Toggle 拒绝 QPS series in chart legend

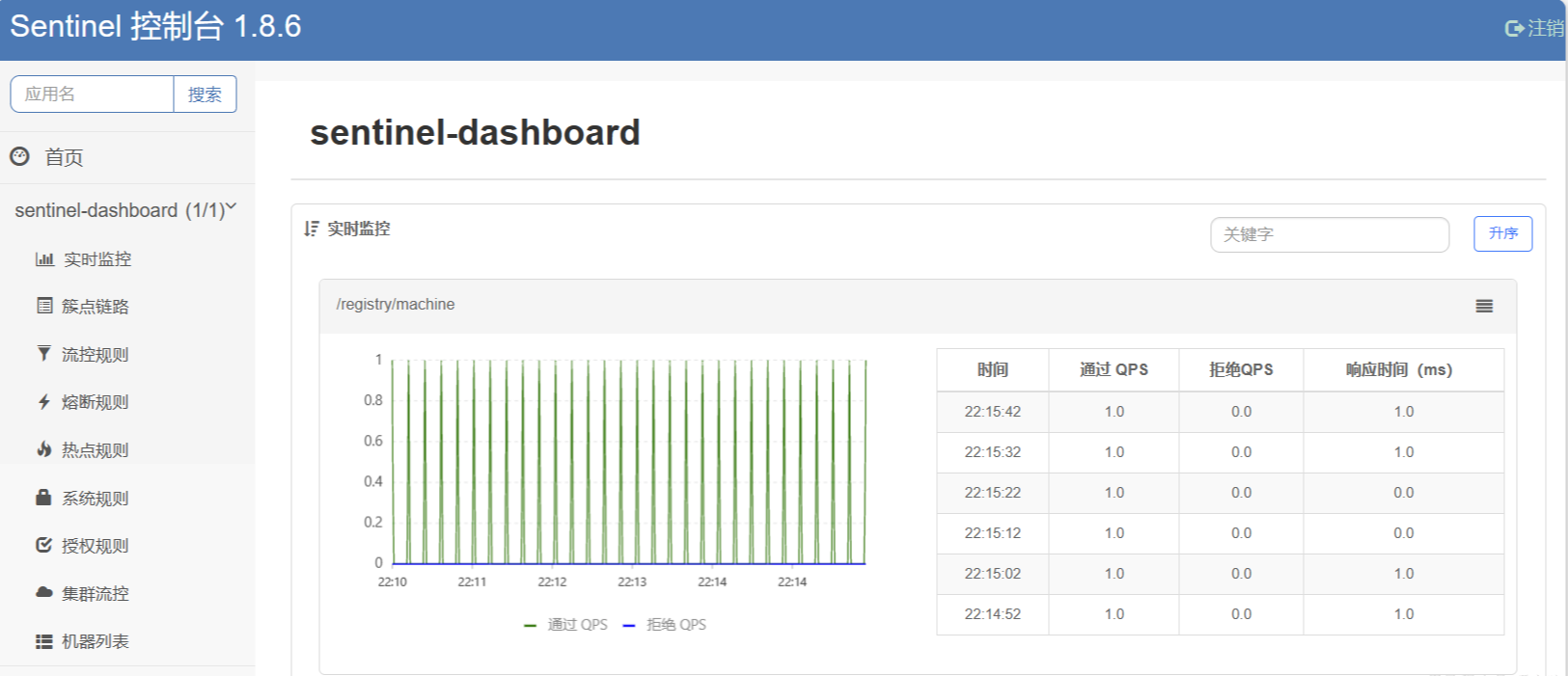(665, 625)
